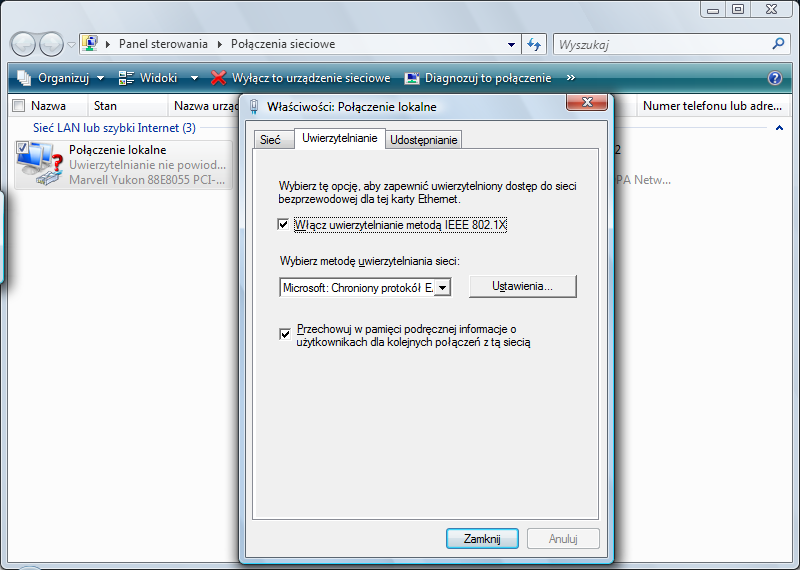800x570 pixels.
Task: Open the authentication method dropdown
Action: click(443, 288)
